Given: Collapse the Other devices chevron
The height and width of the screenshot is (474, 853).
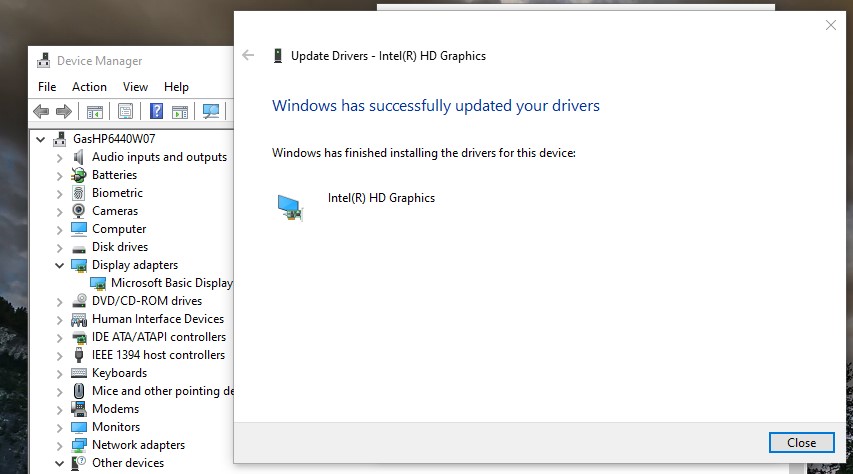Looking at the screenshot, I should click(x=59, y=463).
